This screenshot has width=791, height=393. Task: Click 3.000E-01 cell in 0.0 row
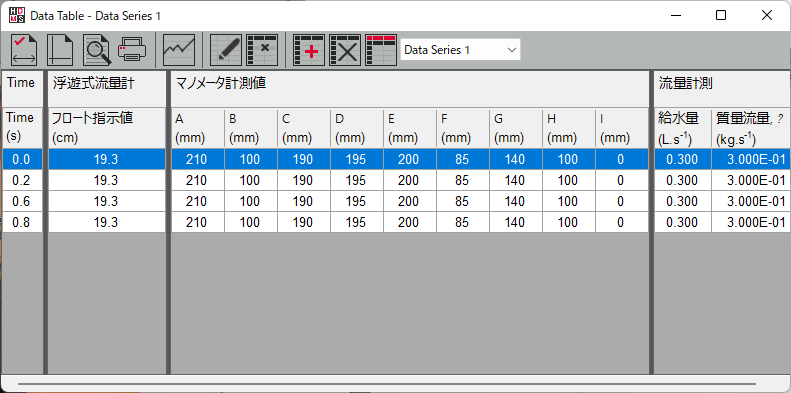(x=751, y=159)
